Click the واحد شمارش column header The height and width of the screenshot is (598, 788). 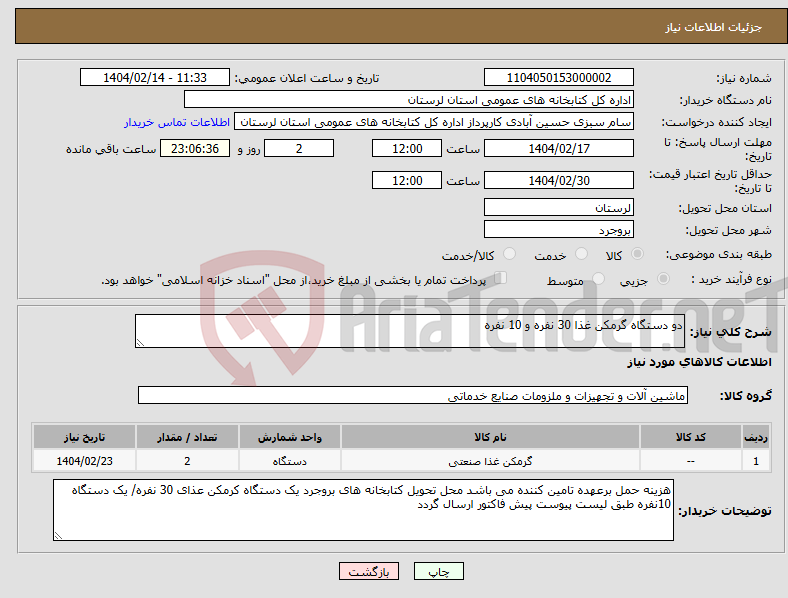pos(289,437)
